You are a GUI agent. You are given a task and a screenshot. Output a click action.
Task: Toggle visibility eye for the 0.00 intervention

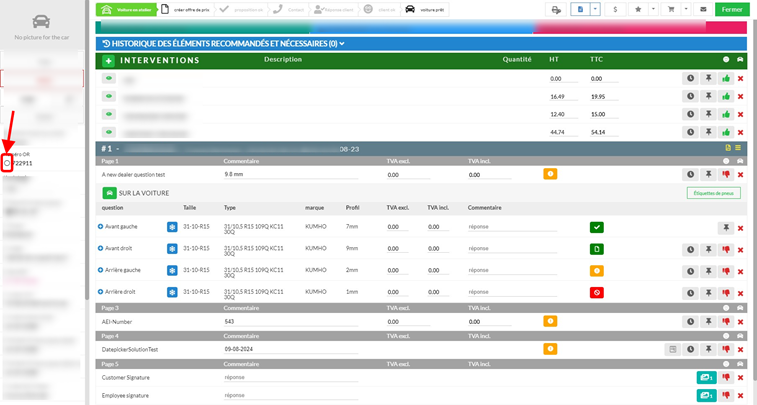(109, 78)
